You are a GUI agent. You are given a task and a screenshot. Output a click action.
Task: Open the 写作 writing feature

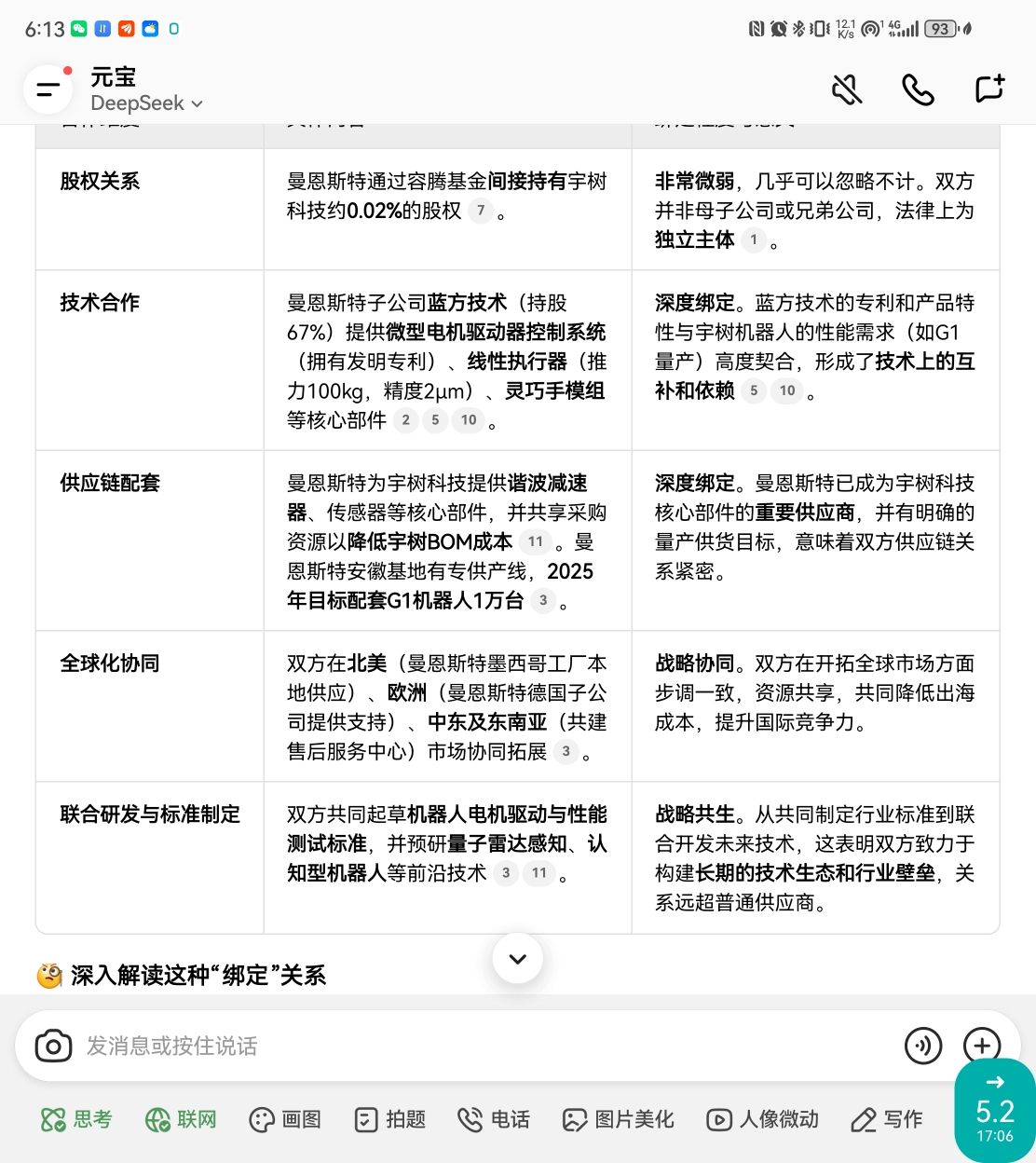click(887, 1119)
